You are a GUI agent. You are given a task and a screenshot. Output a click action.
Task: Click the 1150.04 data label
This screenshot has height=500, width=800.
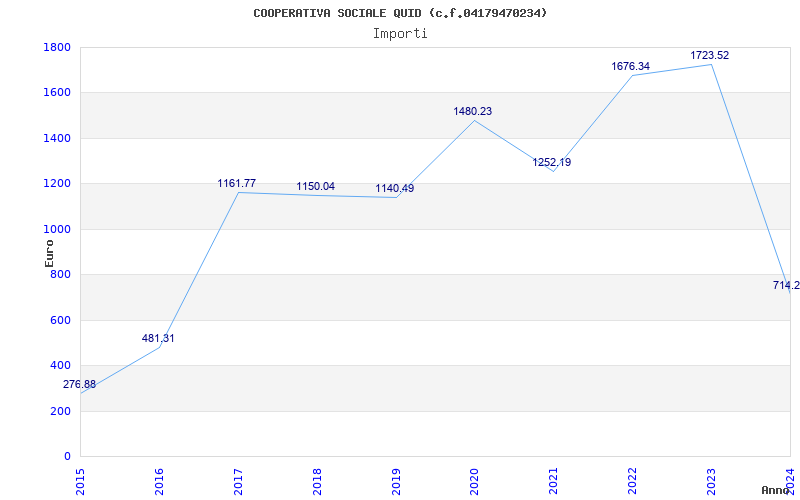point(316,186)
